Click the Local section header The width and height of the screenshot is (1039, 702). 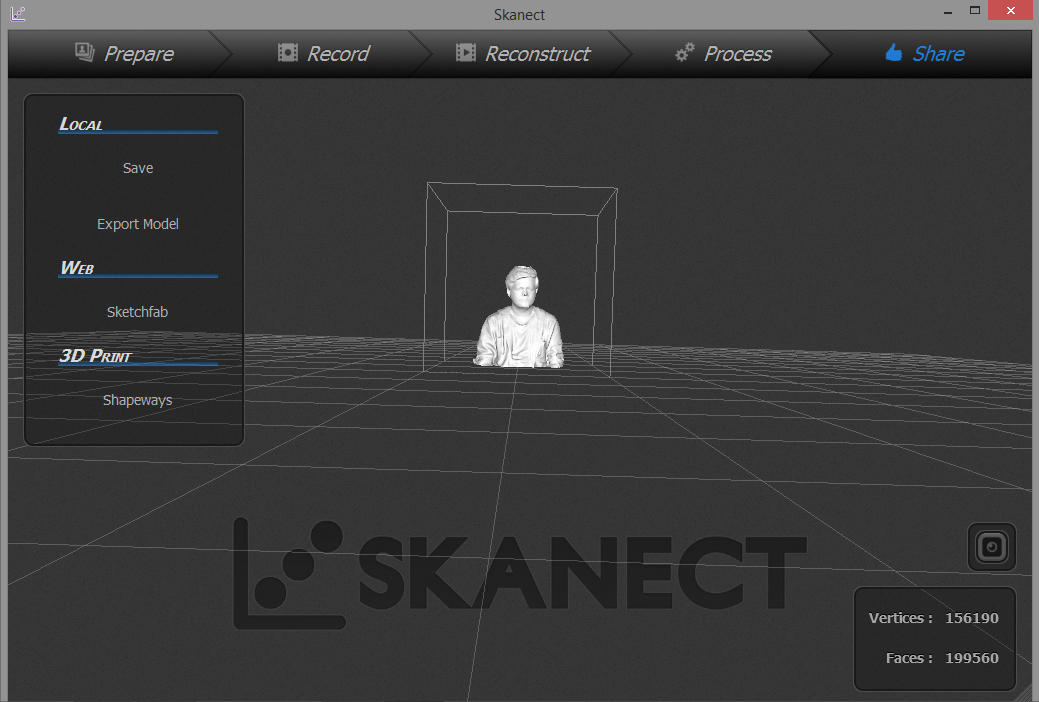81,124
